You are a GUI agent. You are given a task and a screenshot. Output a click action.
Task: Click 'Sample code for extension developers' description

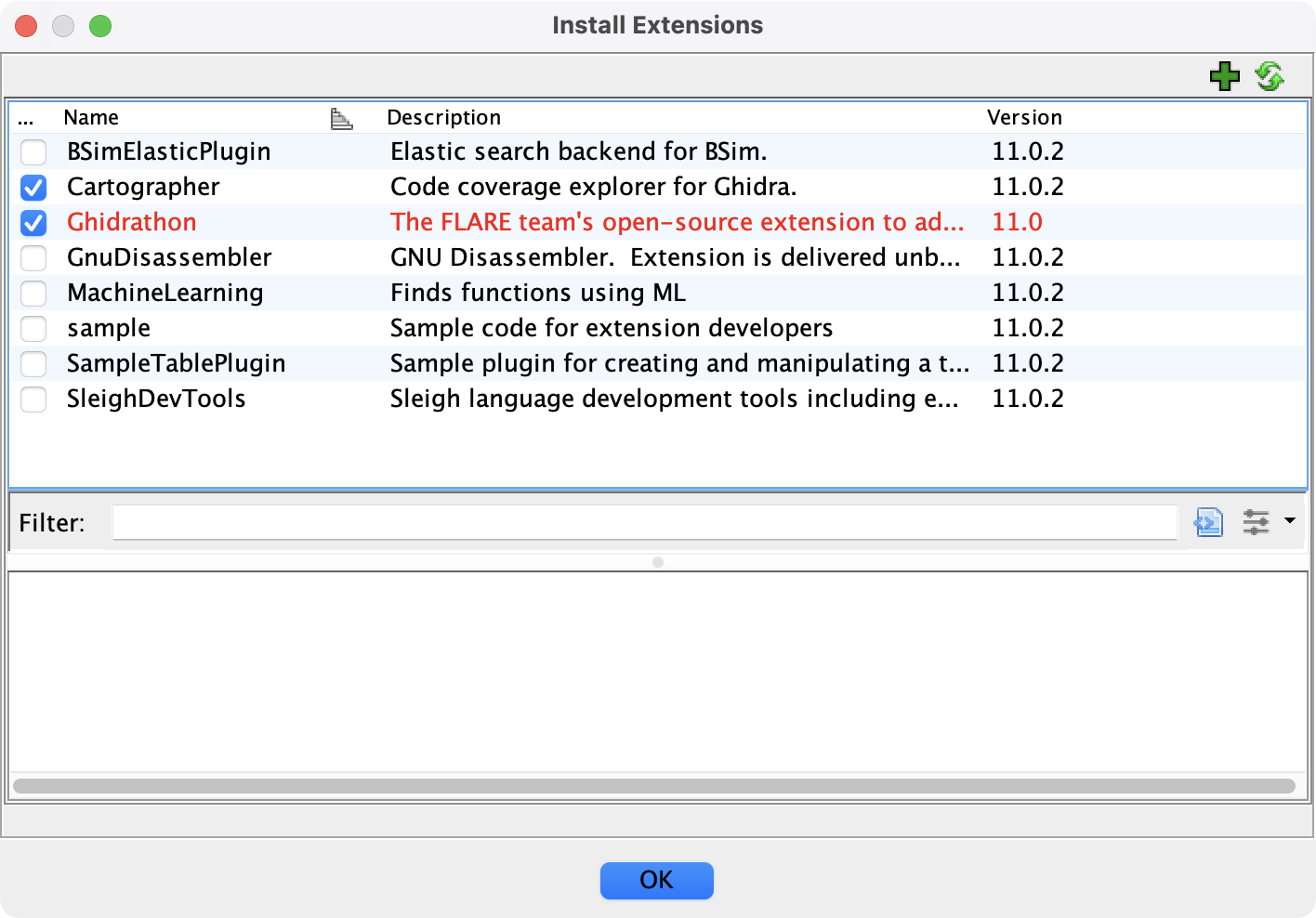[612, 328]
